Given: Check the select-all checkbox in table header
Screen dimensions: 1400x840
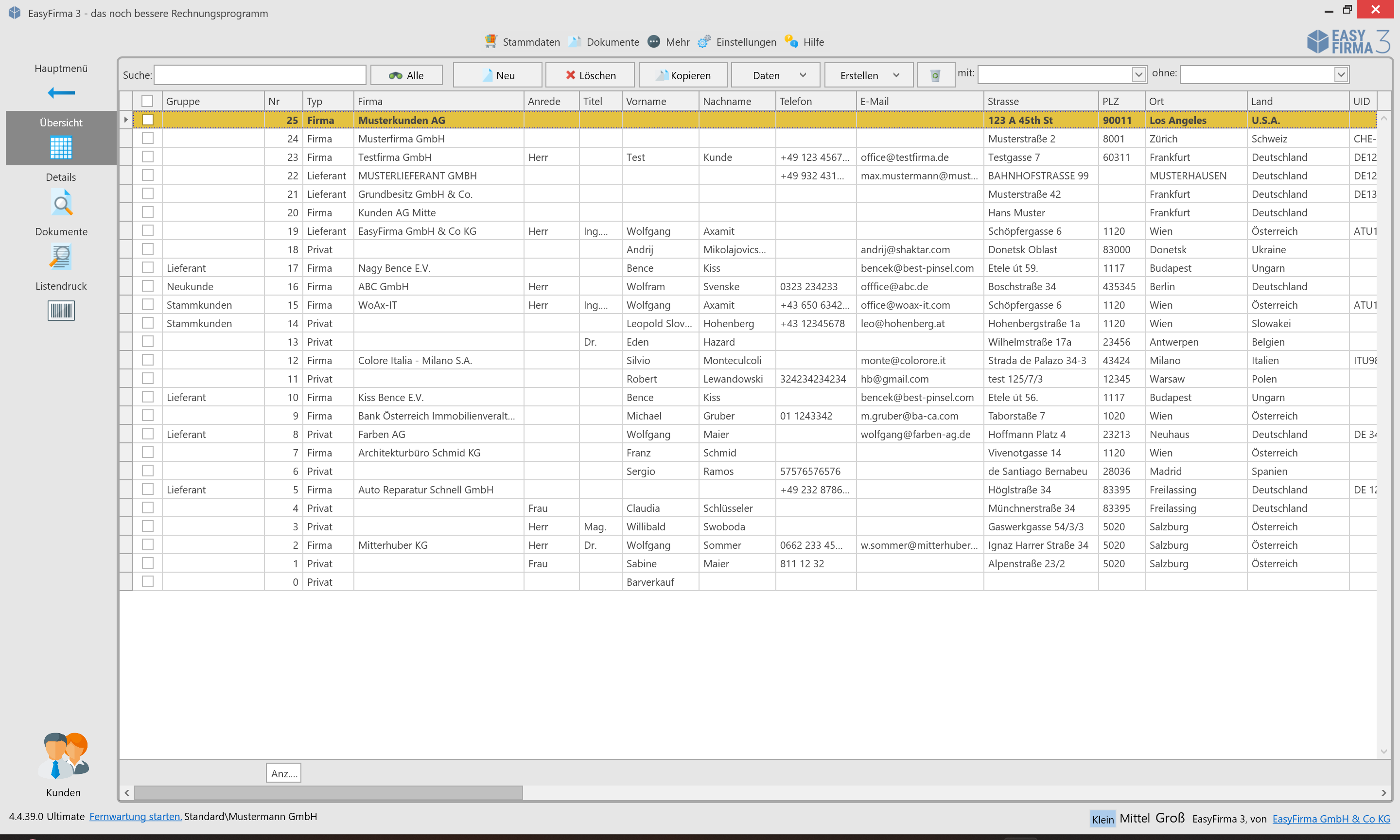Looking at the screenshot, I should pos(148,101).
